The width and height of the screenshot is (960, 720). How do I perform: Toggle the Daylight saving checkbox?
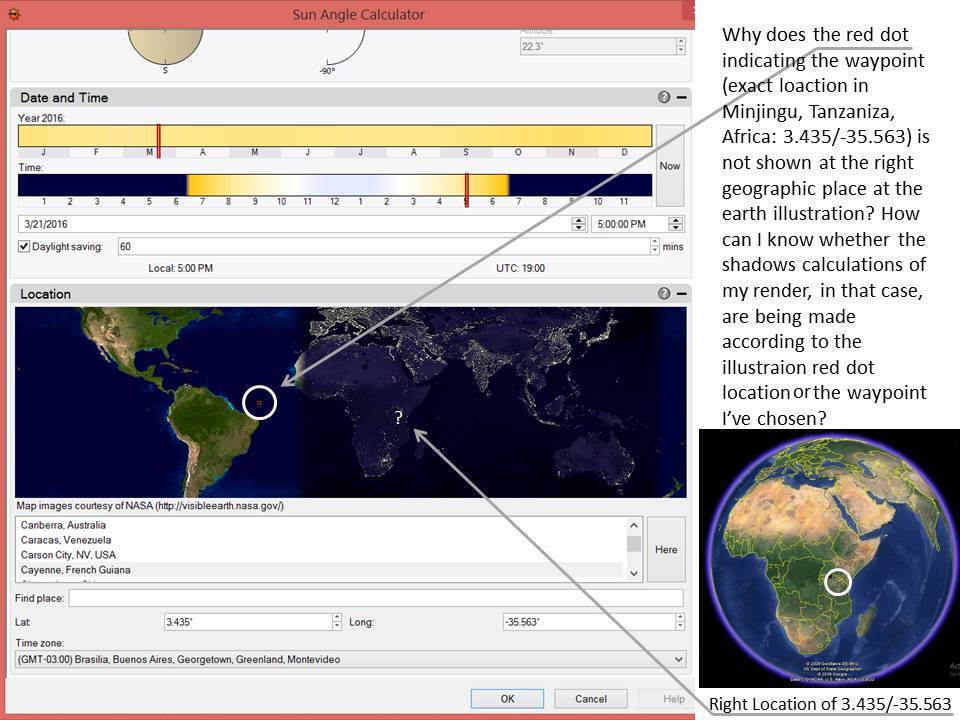(24, 246)
